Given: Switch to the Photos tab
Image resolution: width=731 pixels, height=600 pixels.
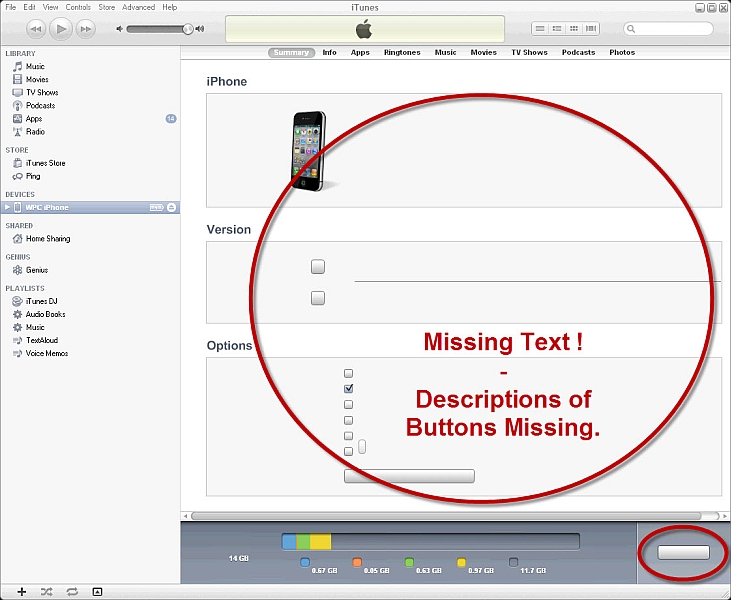Looking at the screenshot, I should click(x=622, y=53).
